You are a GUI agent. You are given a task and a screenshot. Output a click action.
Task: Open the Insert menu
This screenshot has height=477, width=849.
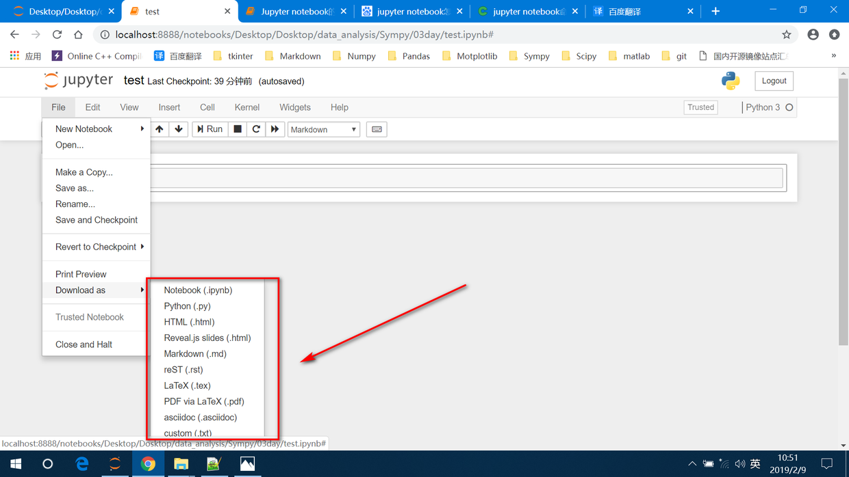pyautogui.click(x=169, y=107)
